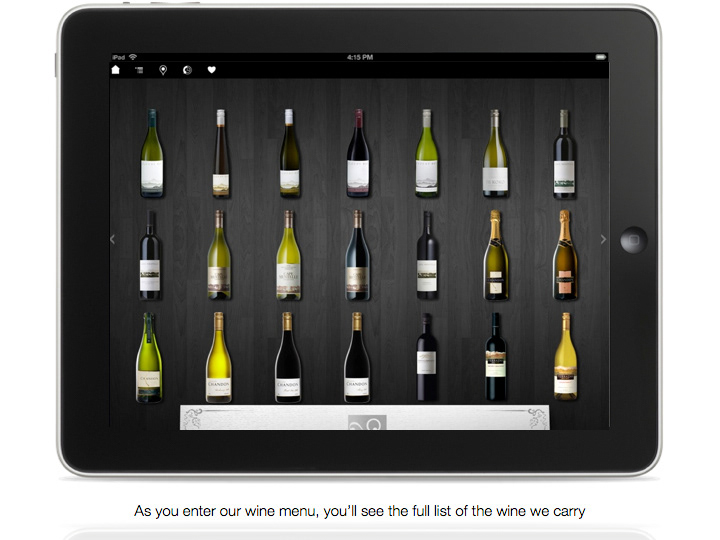Tap the round globe icon in toolbar
Image resolution: width=720 pixels, height=540 pixels.
pos(187,70)
